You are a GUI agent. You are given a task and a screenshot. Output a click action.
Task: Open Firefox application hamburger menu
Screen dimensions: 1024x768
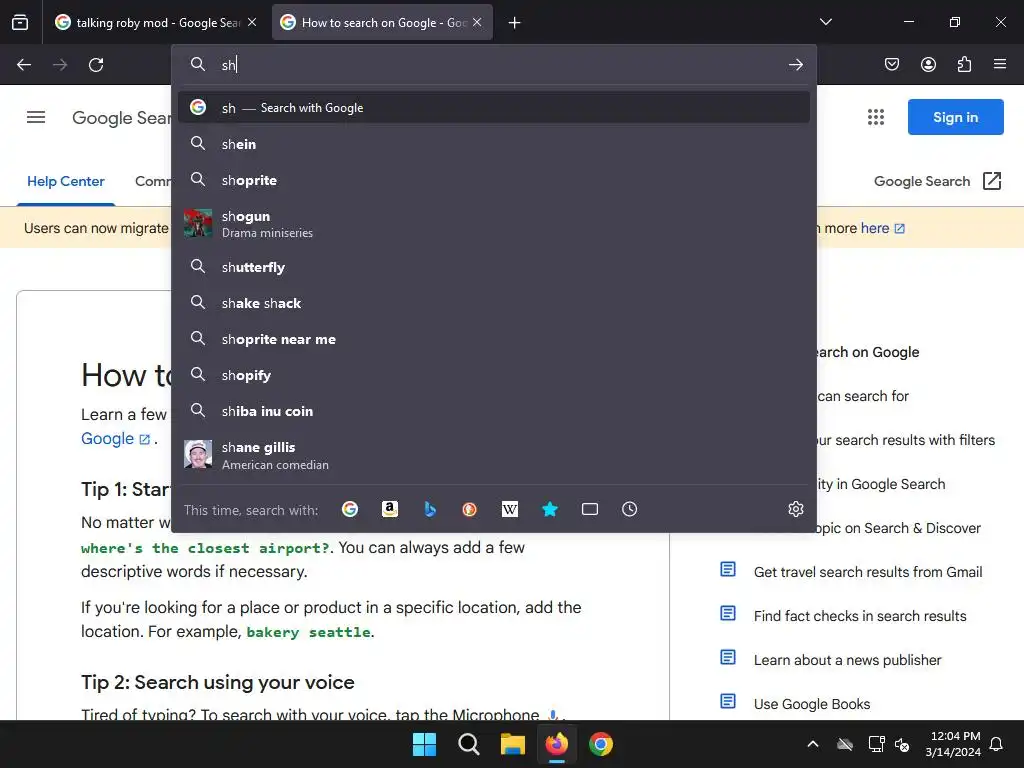1000,64
